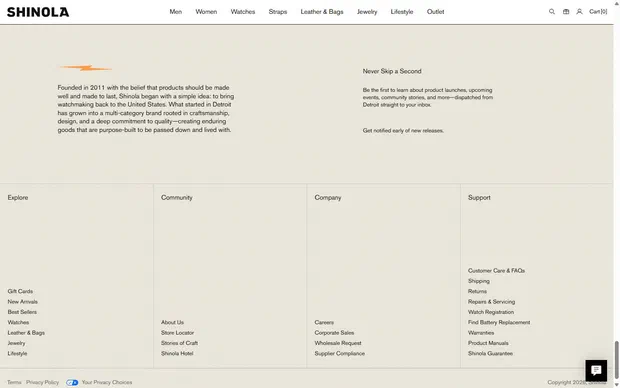The image size is (620, 388).
Task: Open the Women menu
Action: coord(206,12)
